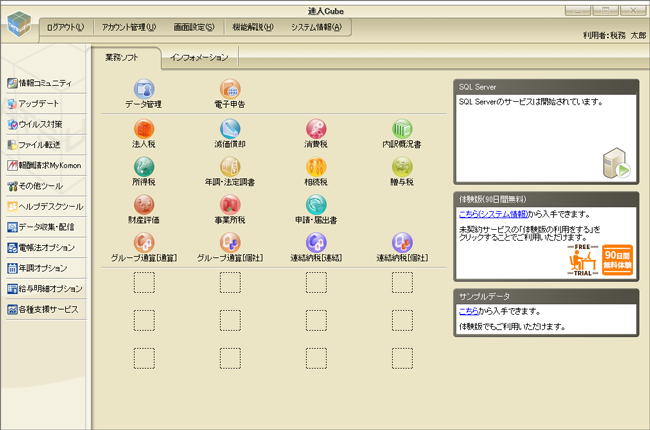Start the 減価償却 software
650x430 pixels.
[x=230, y=130]
